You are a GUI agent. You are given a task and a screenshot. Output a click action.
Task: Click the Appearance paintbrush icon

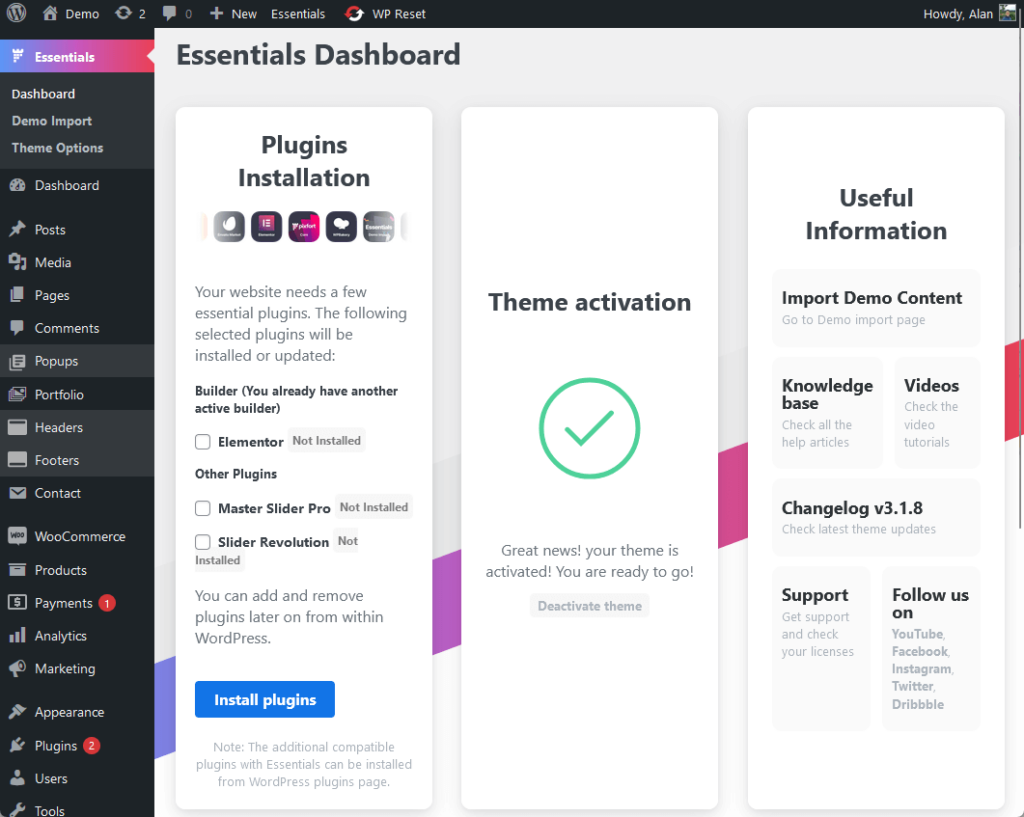click(18, 712)
